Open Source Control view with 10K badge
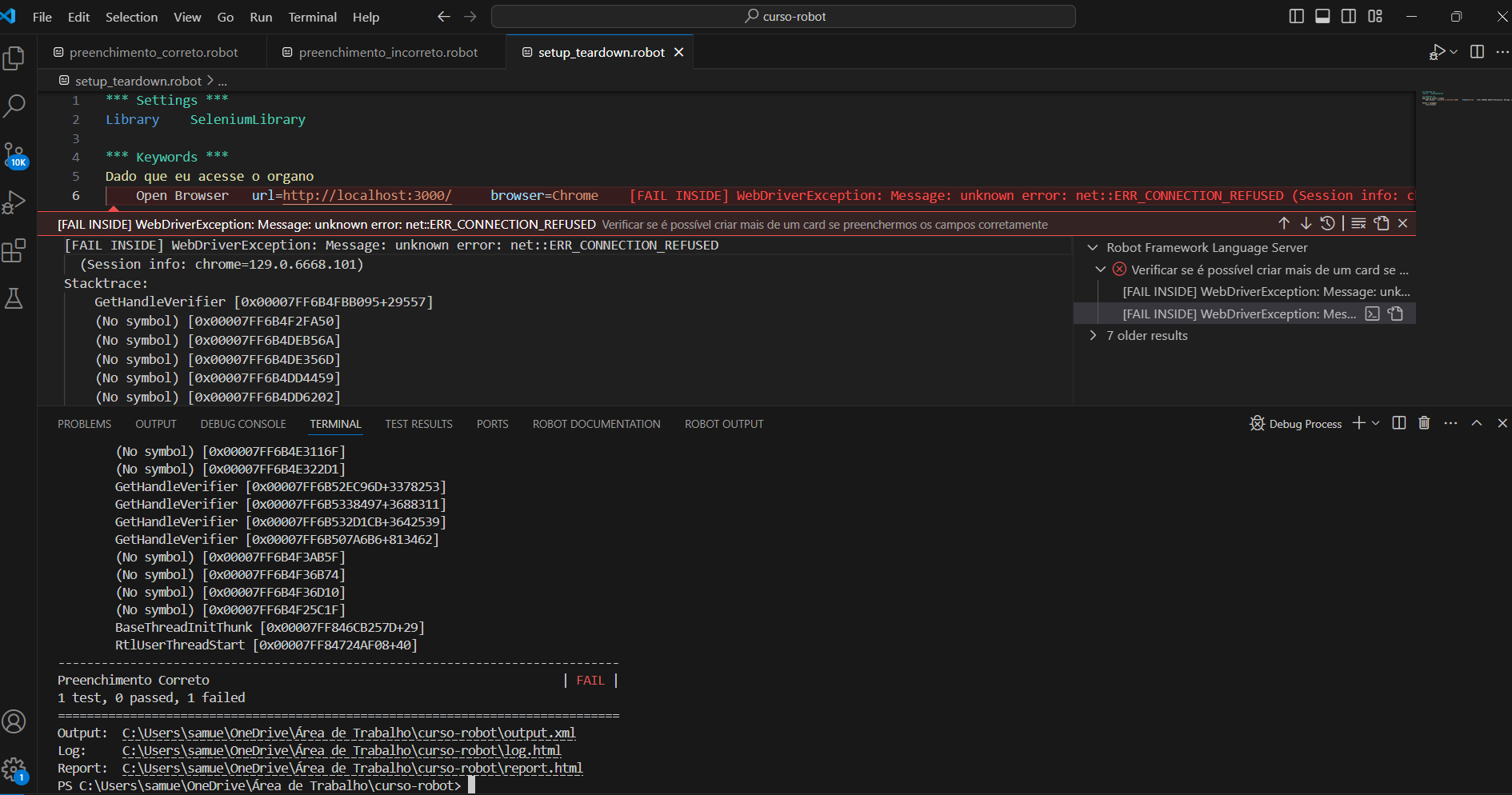1512x795 pixels. [14, 154]
